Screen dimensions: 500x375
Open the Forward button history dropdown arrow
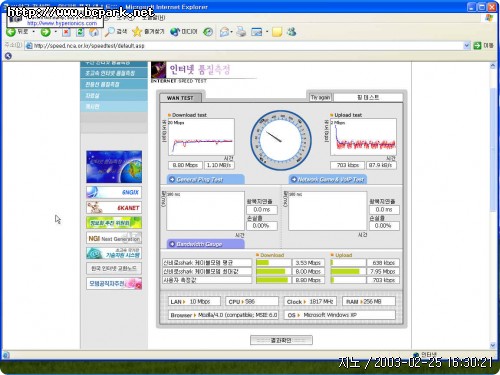point(55,32)
